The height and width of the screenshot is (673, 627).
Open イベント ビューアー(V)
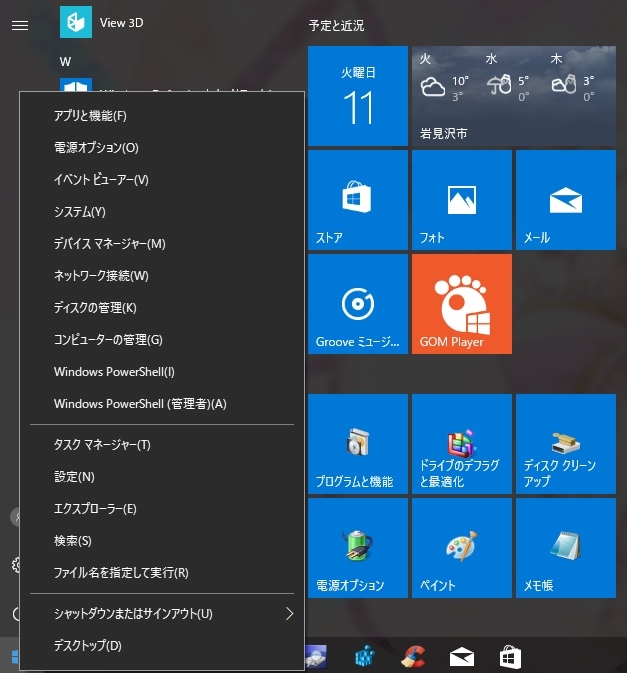(x=162, y=180)
